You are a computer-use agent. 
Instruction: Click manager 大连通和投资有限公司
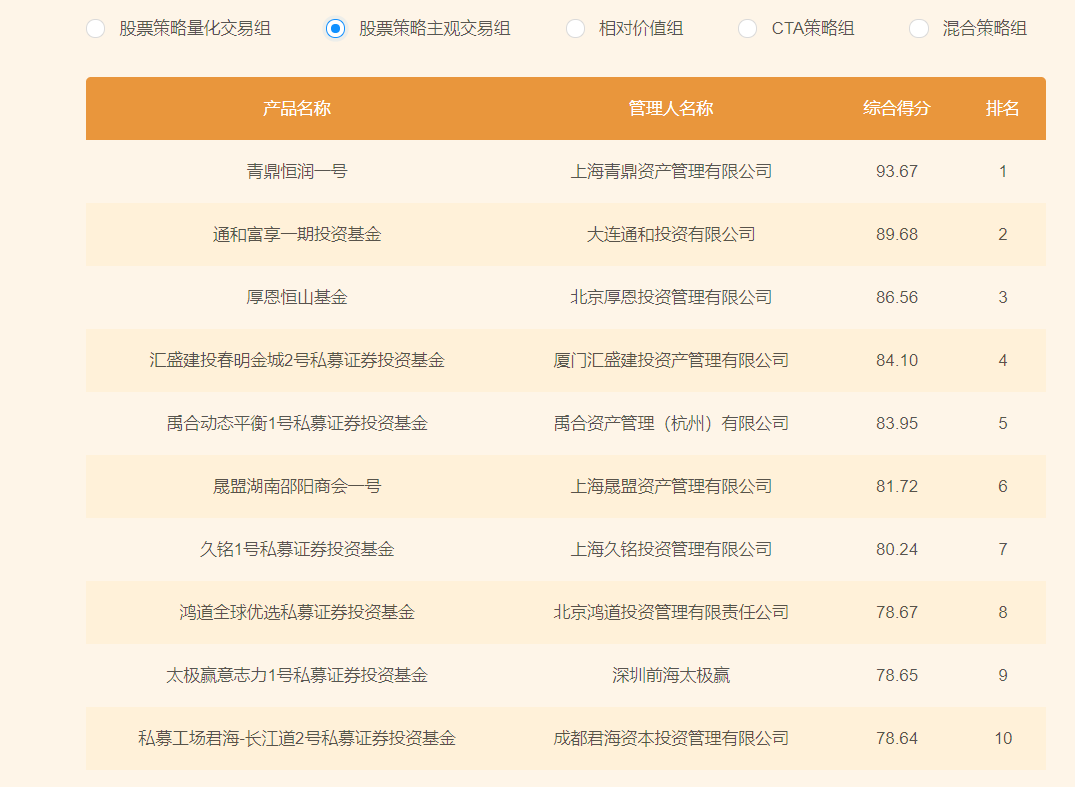click(671, 234)
